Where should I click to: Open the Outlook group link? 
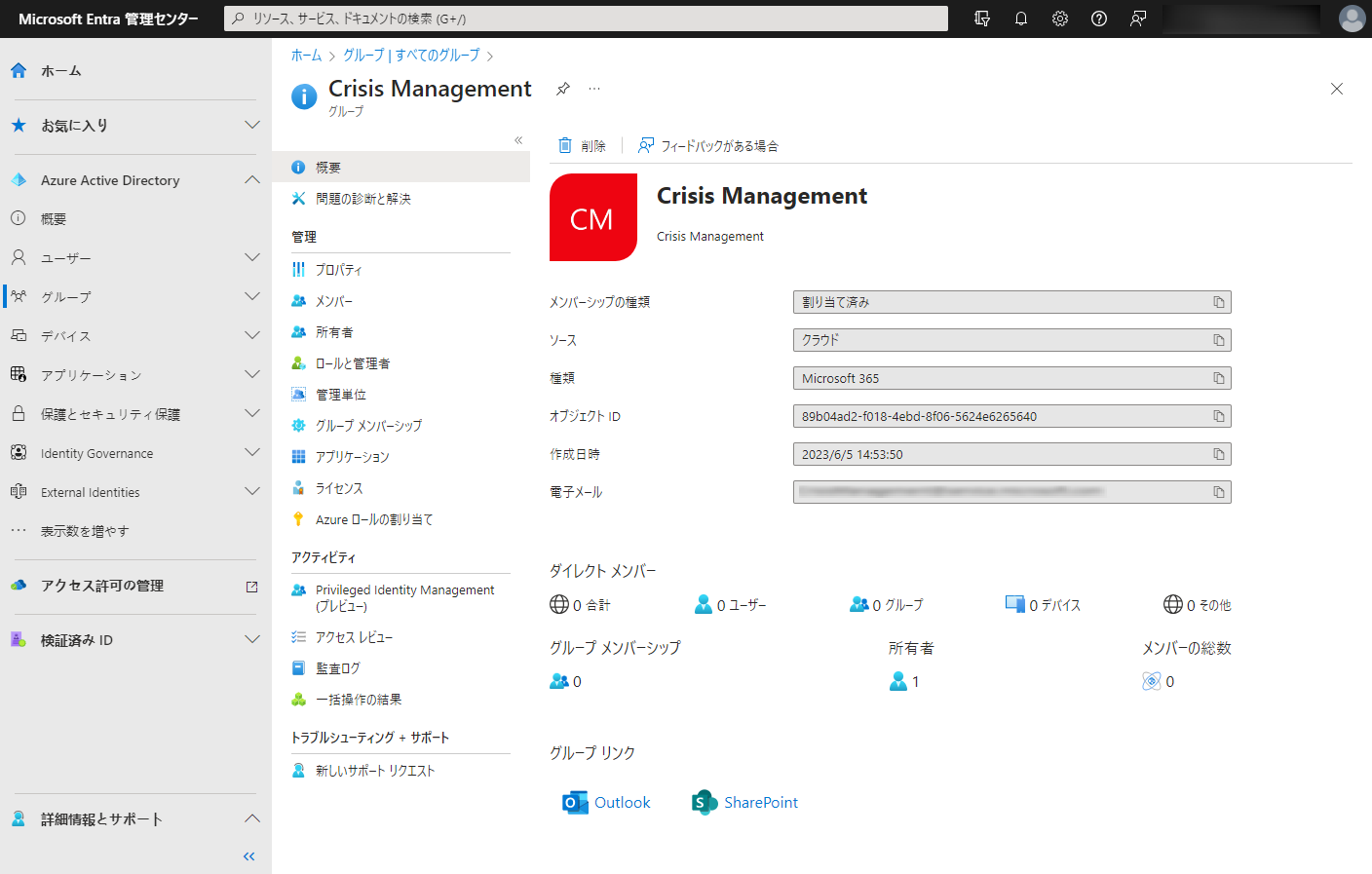coord(606,803)
